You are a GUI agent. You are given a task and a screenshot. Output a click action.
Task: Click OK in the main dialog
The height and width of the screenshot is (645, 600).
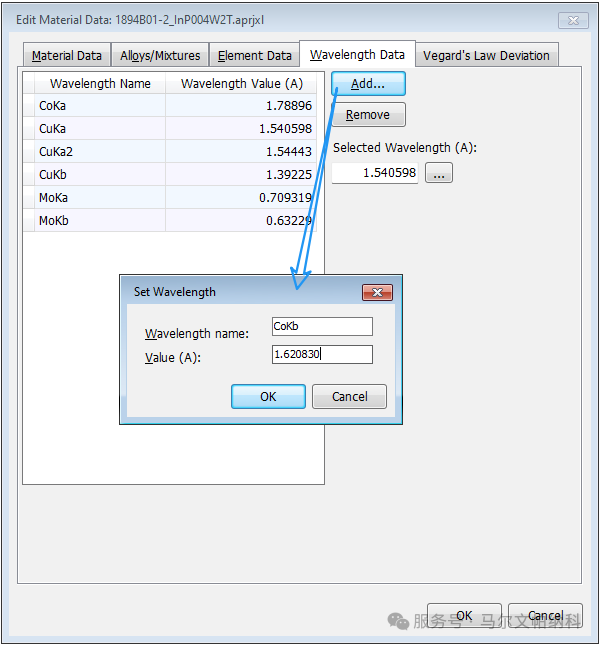464,615
